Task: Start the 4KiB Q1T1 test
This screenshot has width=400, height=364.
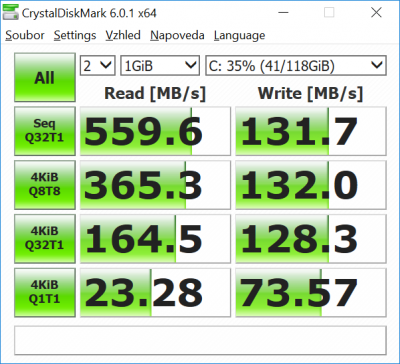Action: coord(45,293)
